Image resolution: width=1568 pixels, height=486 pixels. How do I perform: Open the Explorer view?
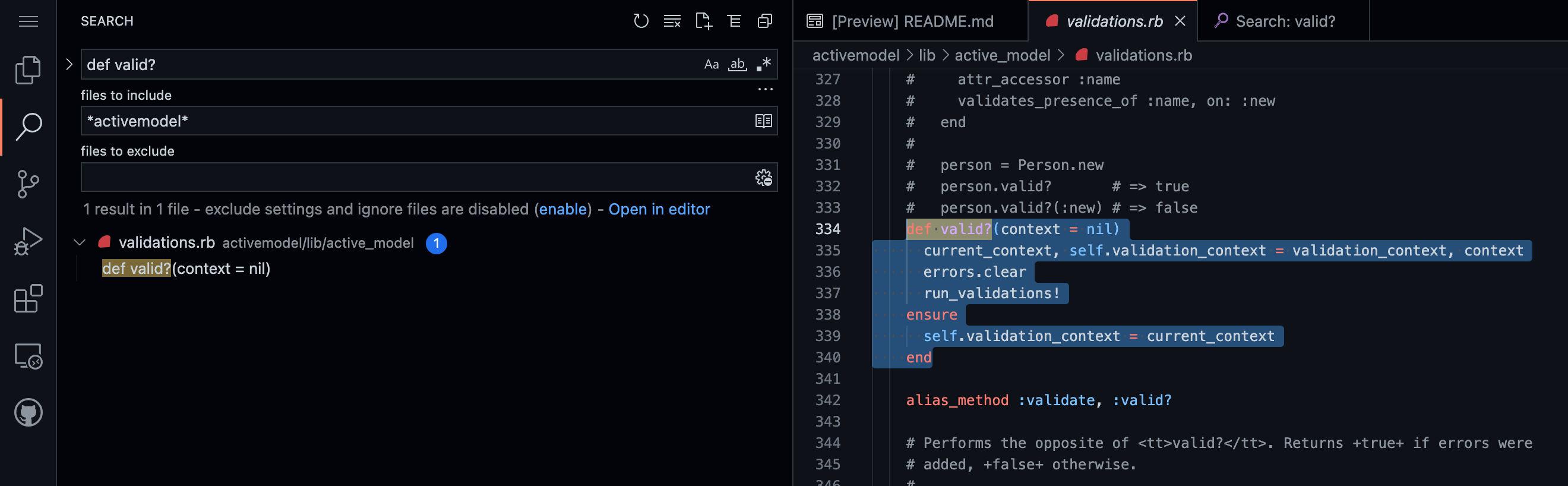[28, 70]
